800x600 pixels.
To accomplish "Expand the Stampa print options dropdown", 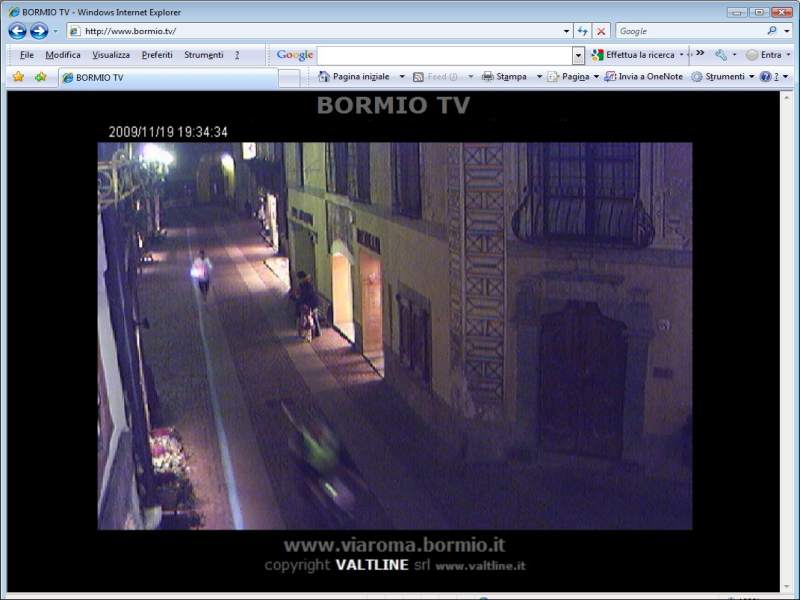I will (539, 77).
